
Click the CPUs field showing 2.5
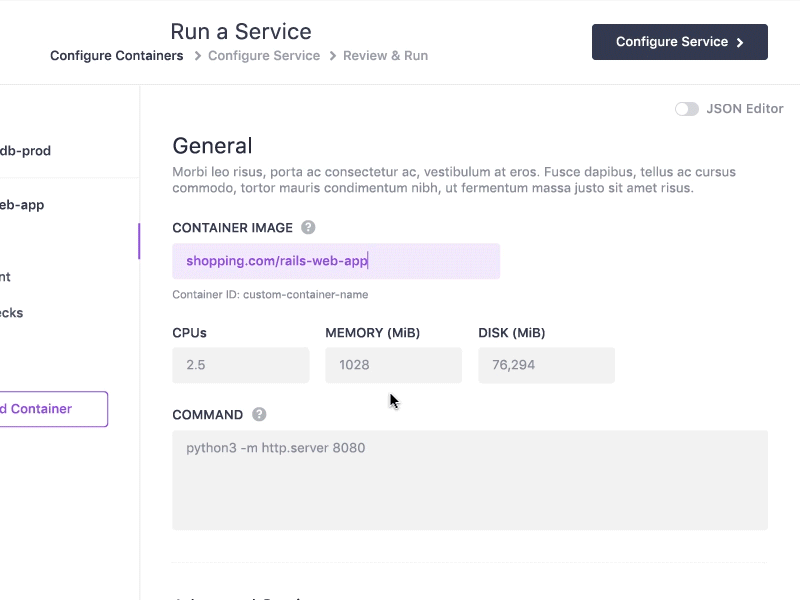[x=240, y=365]
